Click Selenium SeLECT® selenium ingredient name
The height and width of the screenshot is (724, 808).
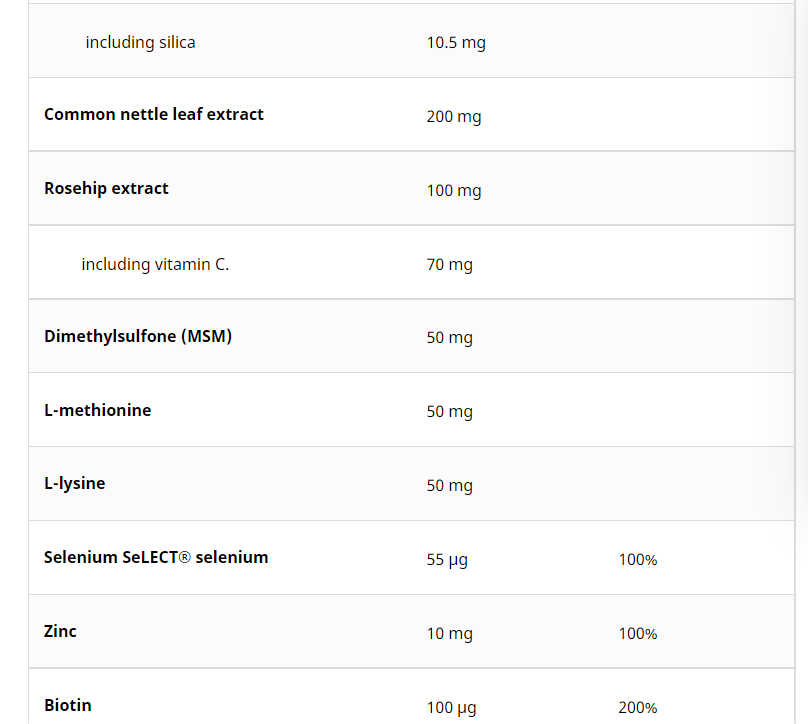click(x=156, y=557)
